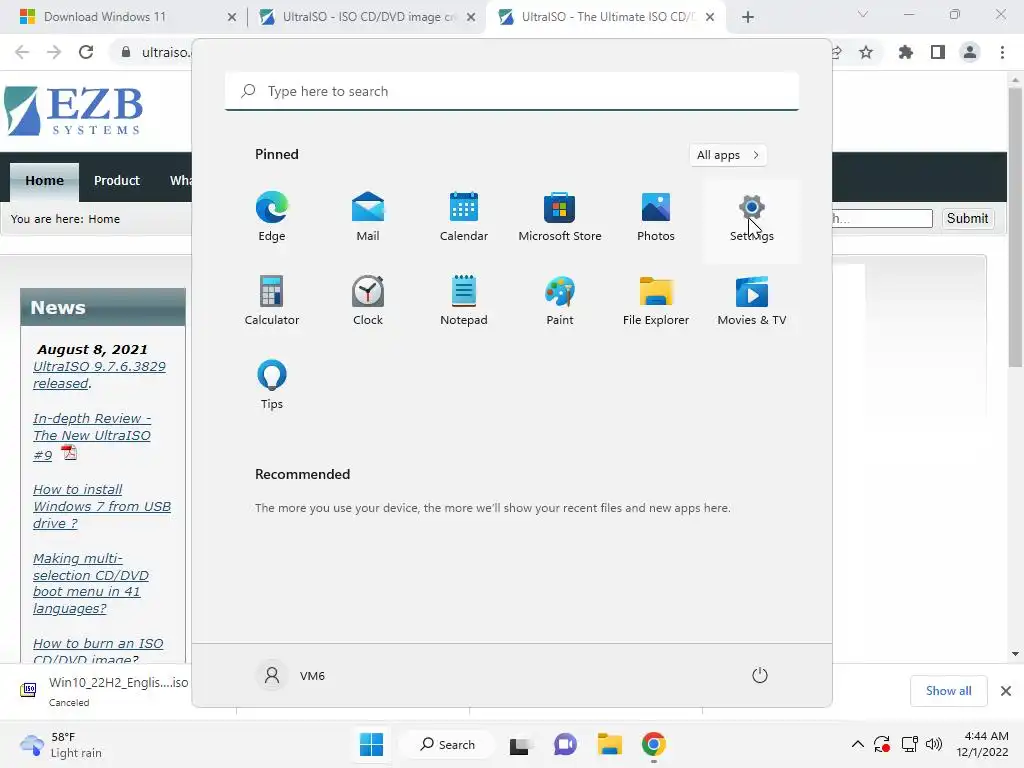The image size is (1024, 768).
Task: Click the Show all downloads button
Action: [x=948, y=691]
